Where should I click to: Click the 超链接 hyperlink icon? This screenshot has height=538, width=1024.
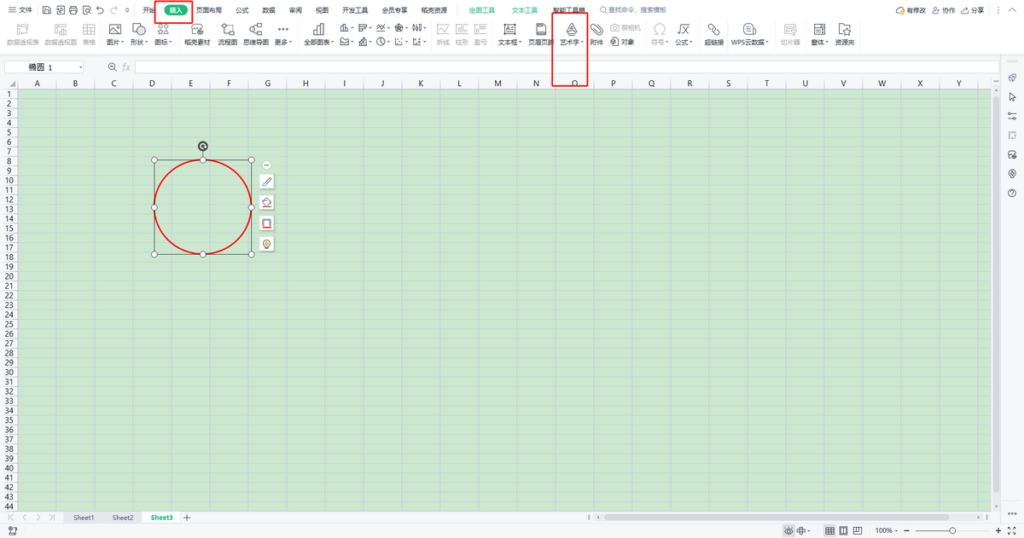[714, 34]
